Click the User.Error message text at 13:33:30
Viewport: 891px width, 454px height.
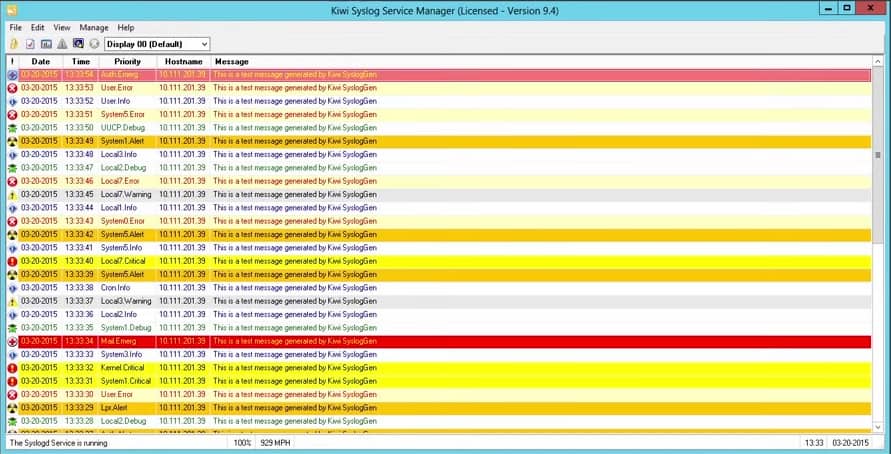(x=295, y=394)
